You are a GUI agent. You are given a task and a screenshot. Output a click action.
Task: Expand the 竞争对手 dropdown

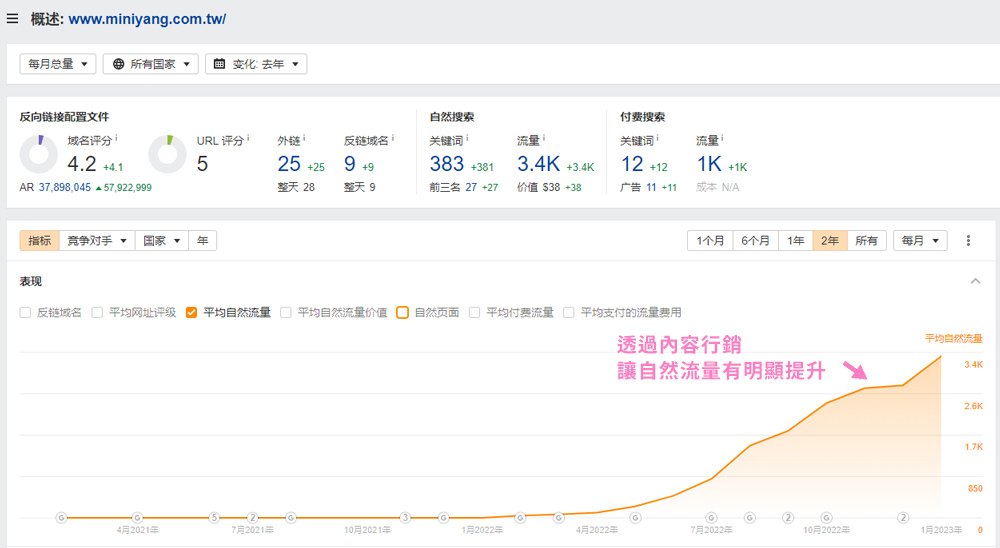pyautogui.click(x=97, y=241)
